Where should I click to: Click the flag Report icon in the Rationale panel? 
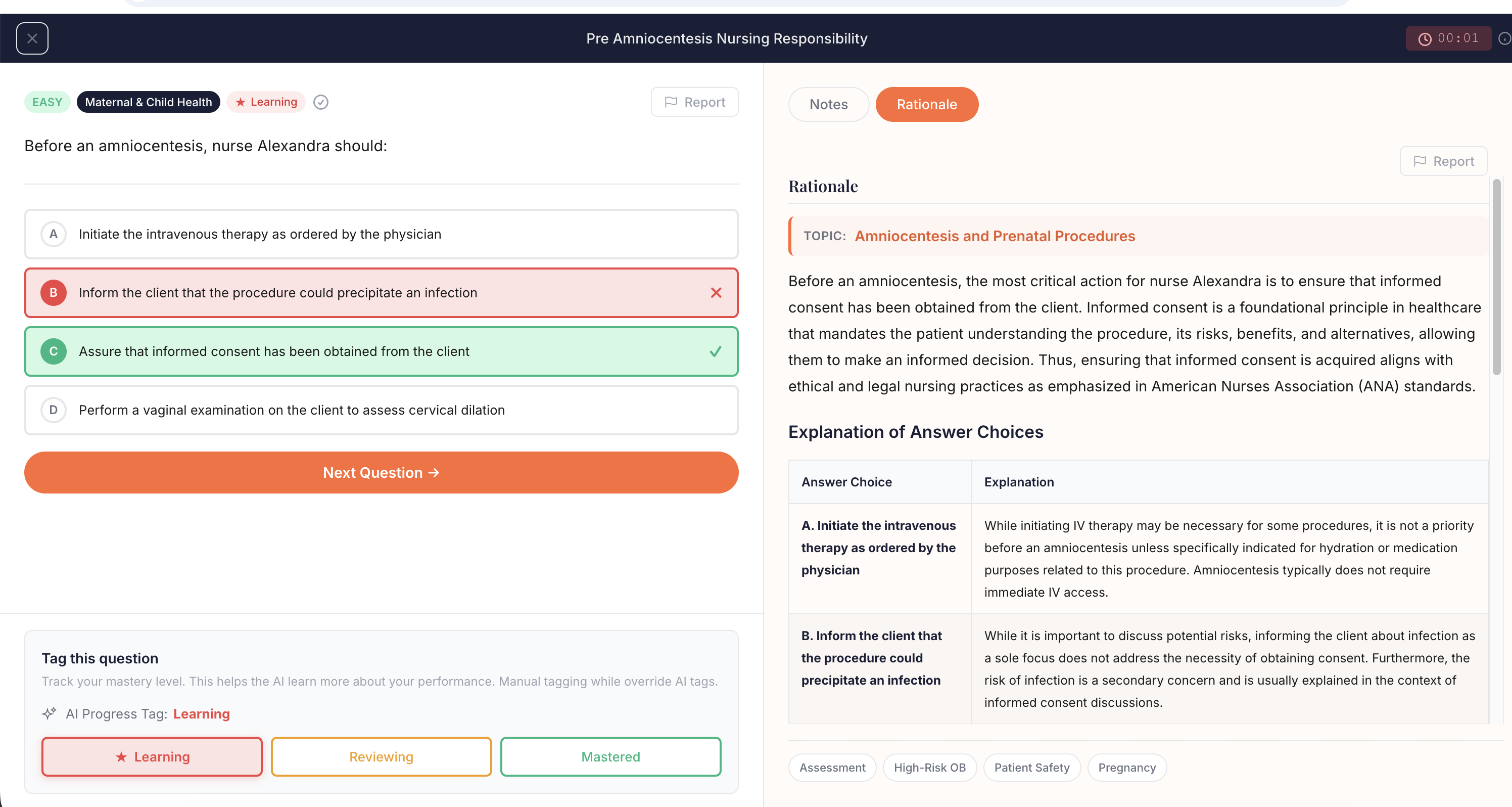(x=1422, y=161)
